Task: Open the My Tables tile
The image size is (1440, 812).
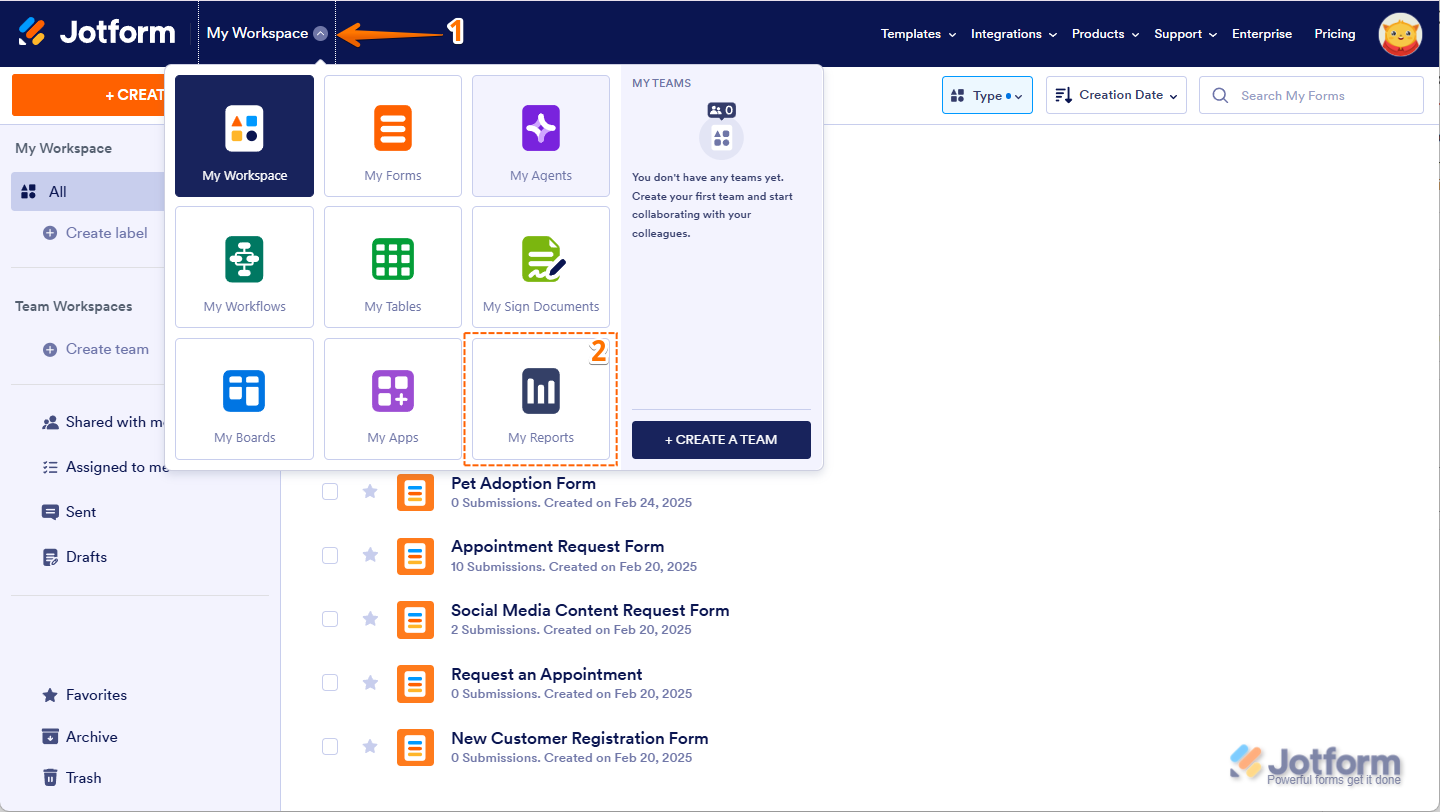Action: point(393,267)
